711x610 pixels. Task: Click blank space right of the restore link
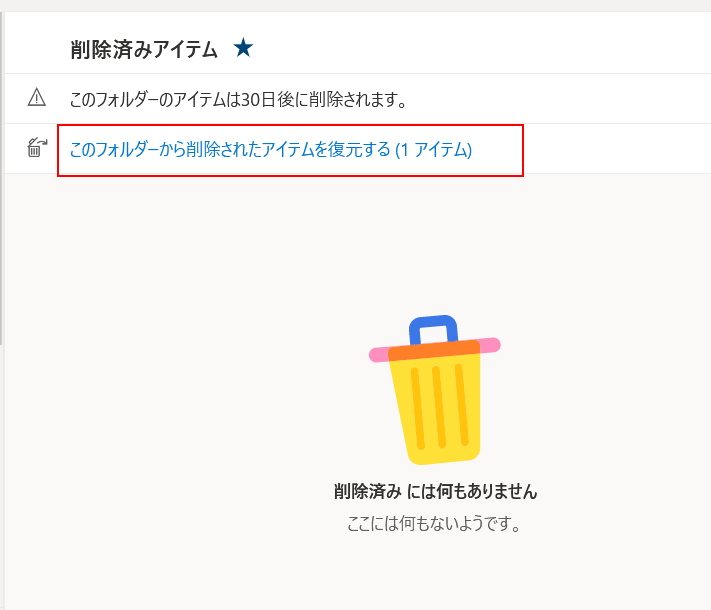pyautogui.click(x=617, y=149)
